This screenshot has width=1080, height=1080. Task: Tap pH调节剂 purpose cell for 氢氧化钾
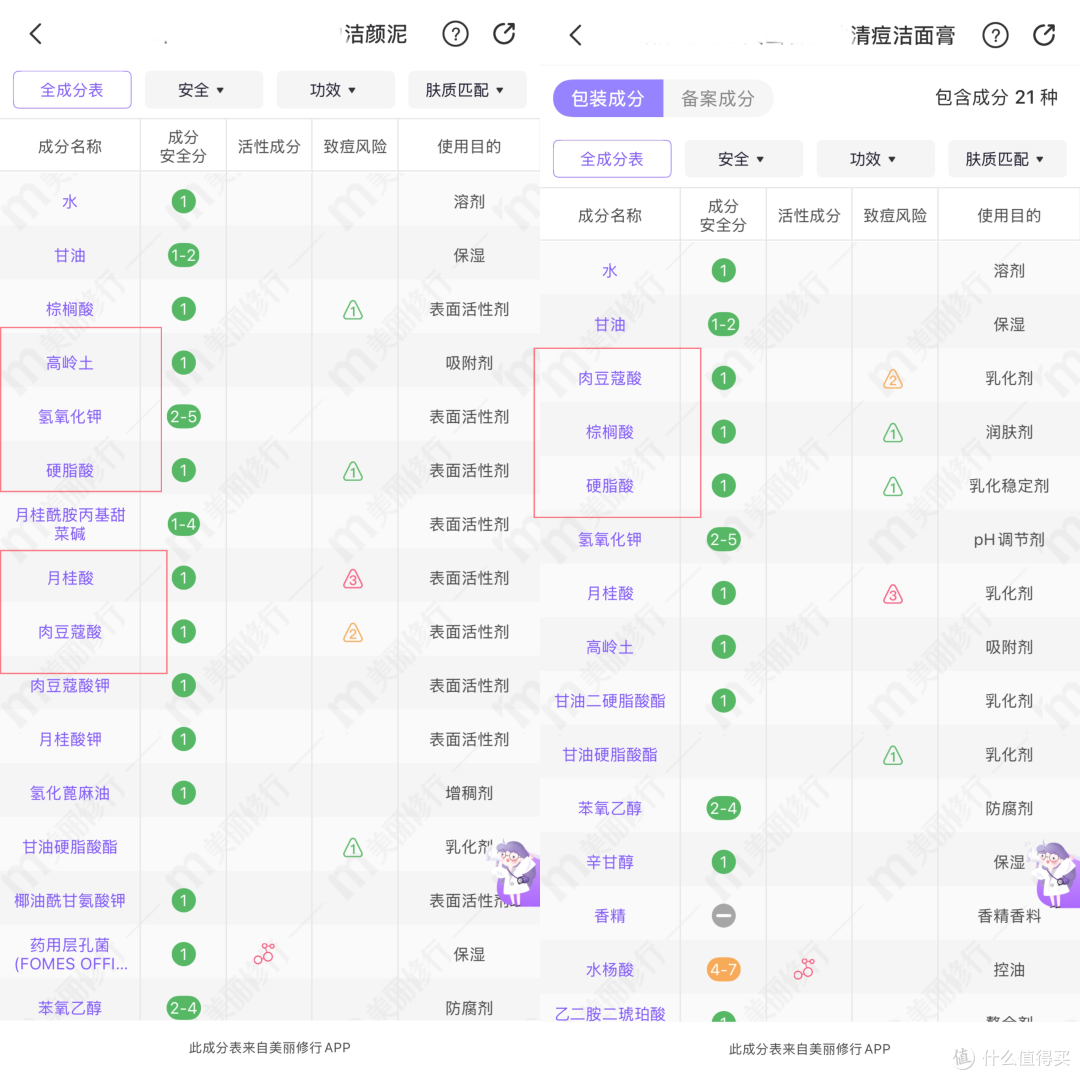pos(1009,539)
